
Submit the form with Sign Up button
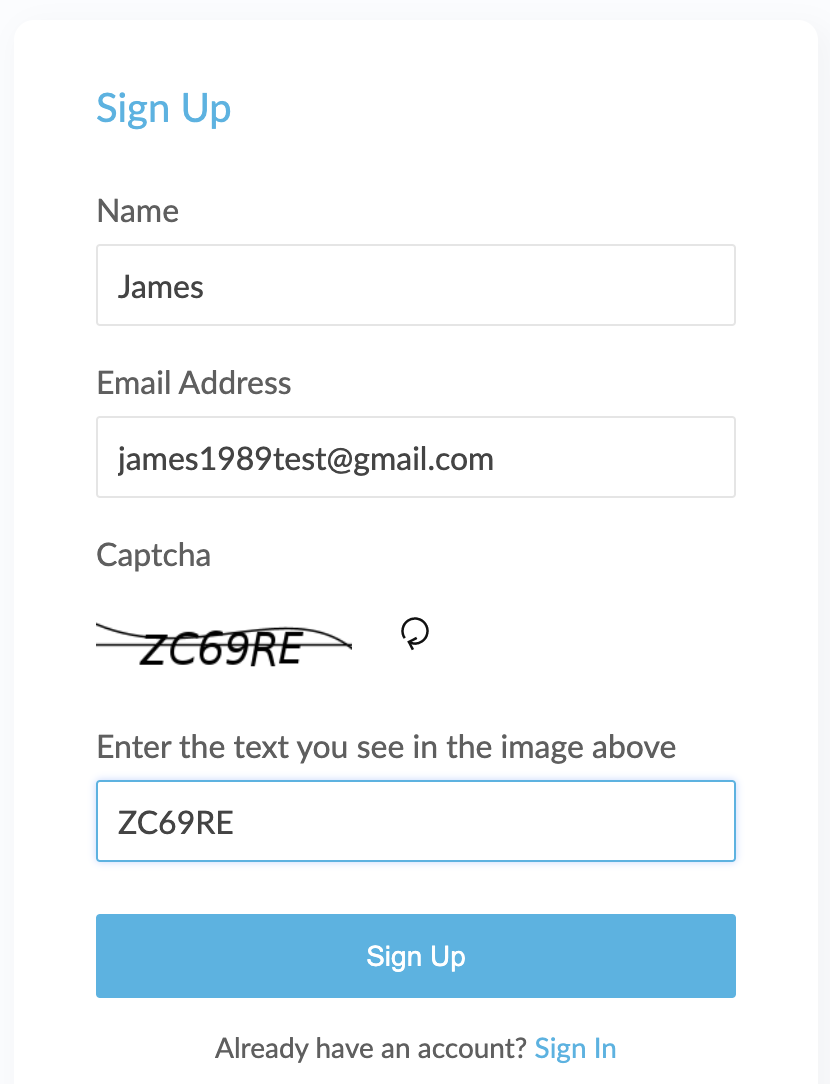pyautogui.click(x=415, y=956)
